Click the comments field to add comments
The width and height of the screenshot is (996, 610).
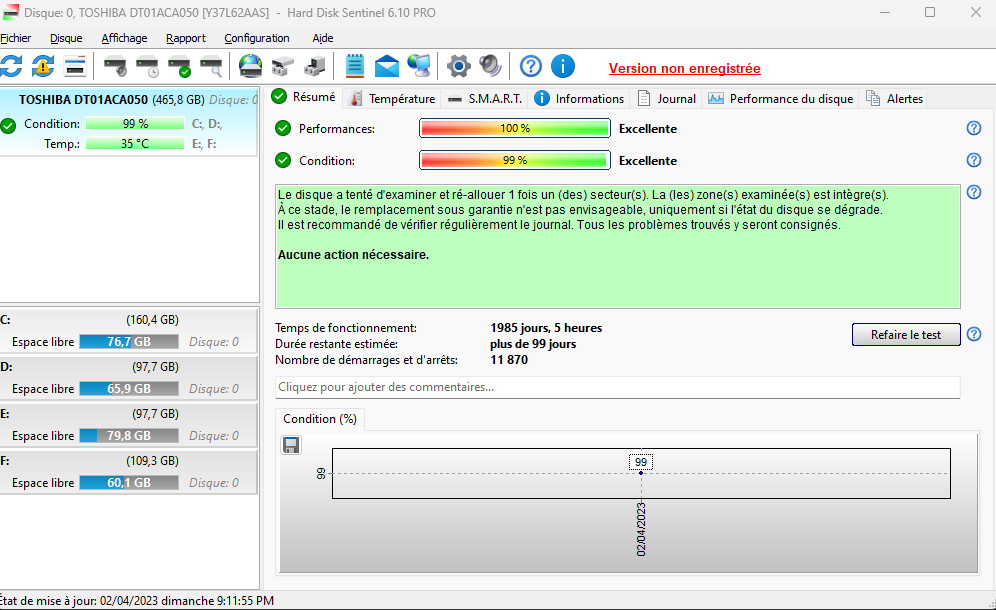617,387
